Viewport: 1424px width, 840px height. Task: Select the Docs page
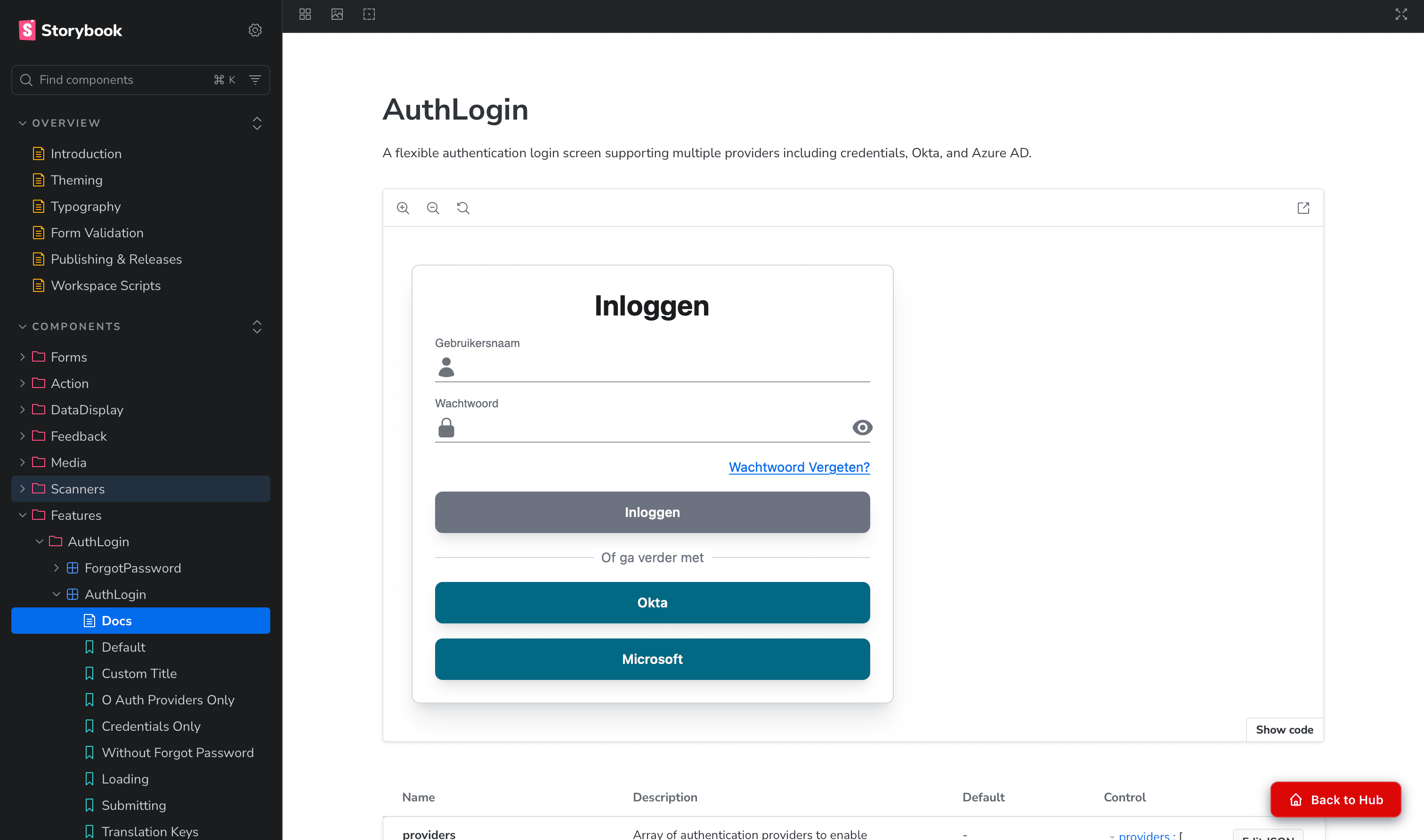point(140,621)
